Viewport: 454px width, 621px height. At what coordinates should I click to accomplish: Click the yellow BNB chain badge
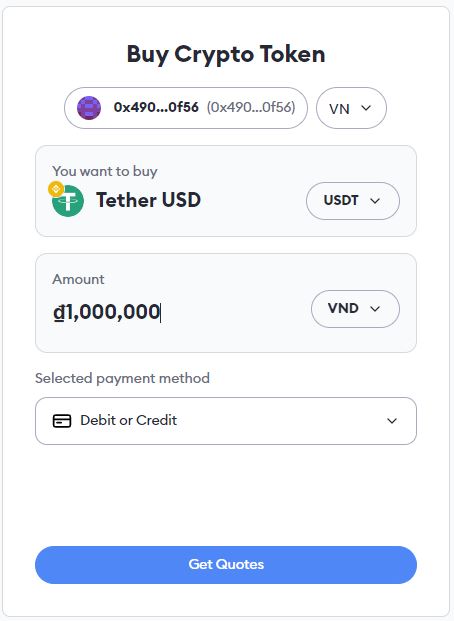(56, 189)
